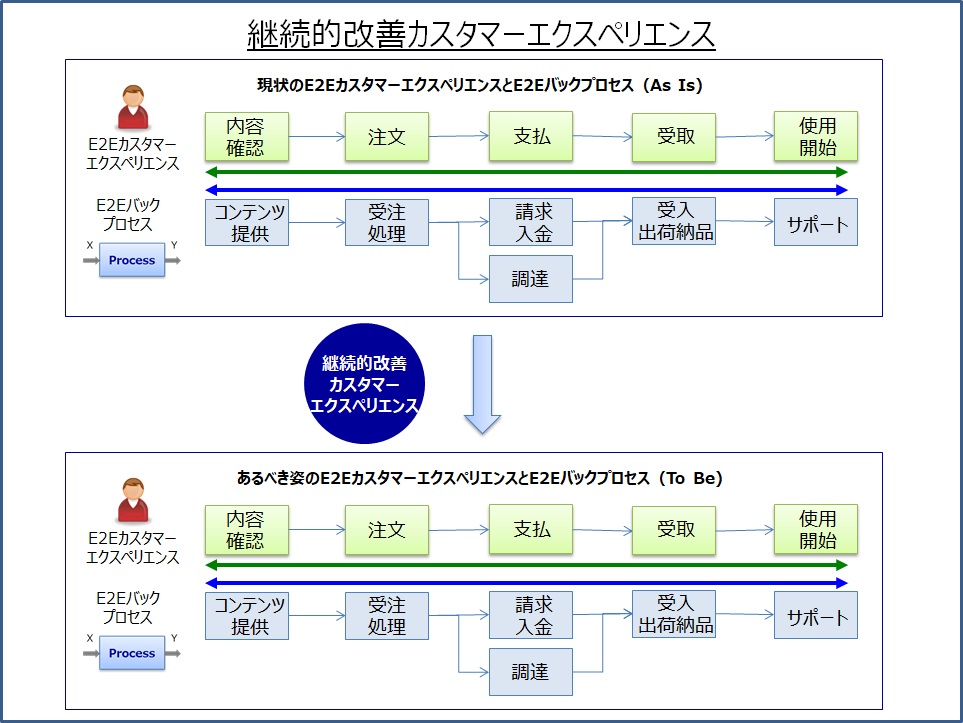Click the slide title 継続的改善カスタマーエクスペリエンス
Image resolution: width=963 pixels, height=723 pixels.
(x=482, y=34)
